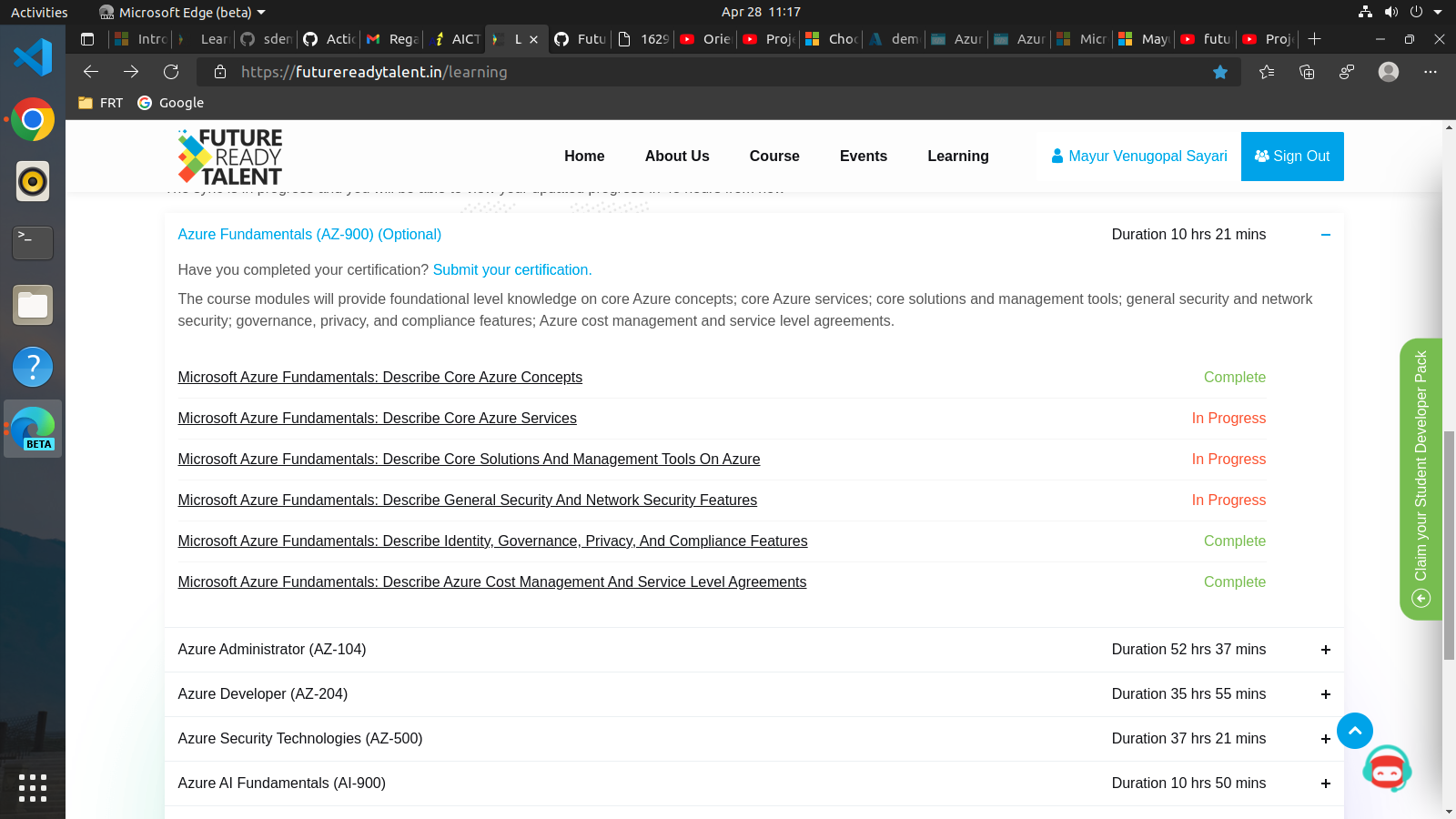Launch Google Chrome from dock
This screenshot has width=1456, height=819.
click(x=33, y=119)
